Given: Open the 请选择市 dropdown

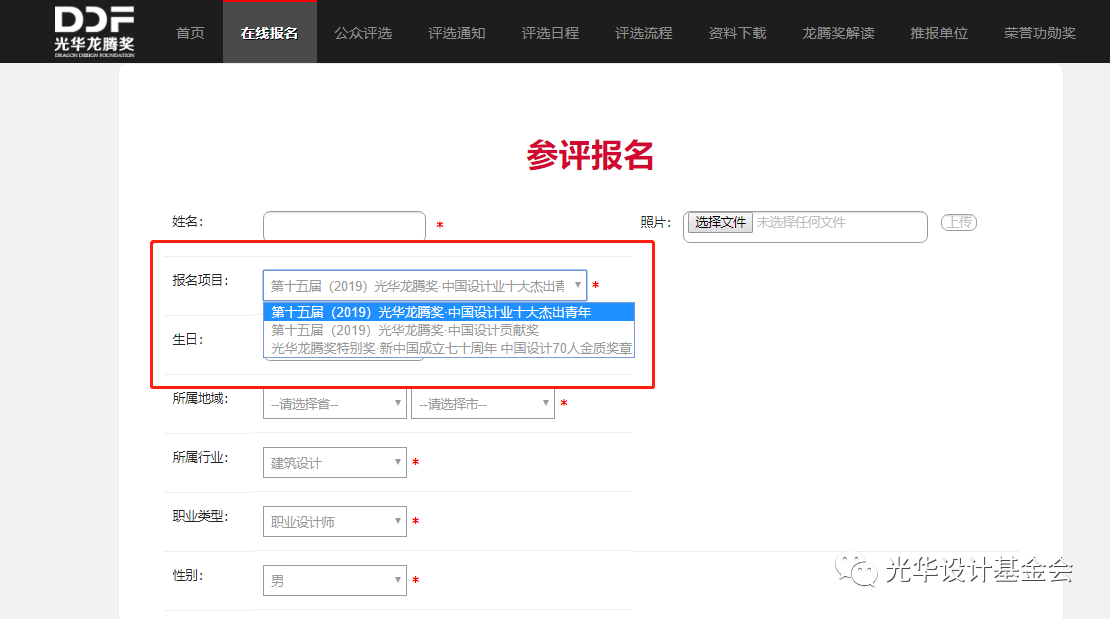Looking at the screenshot, I should point(483,404).
